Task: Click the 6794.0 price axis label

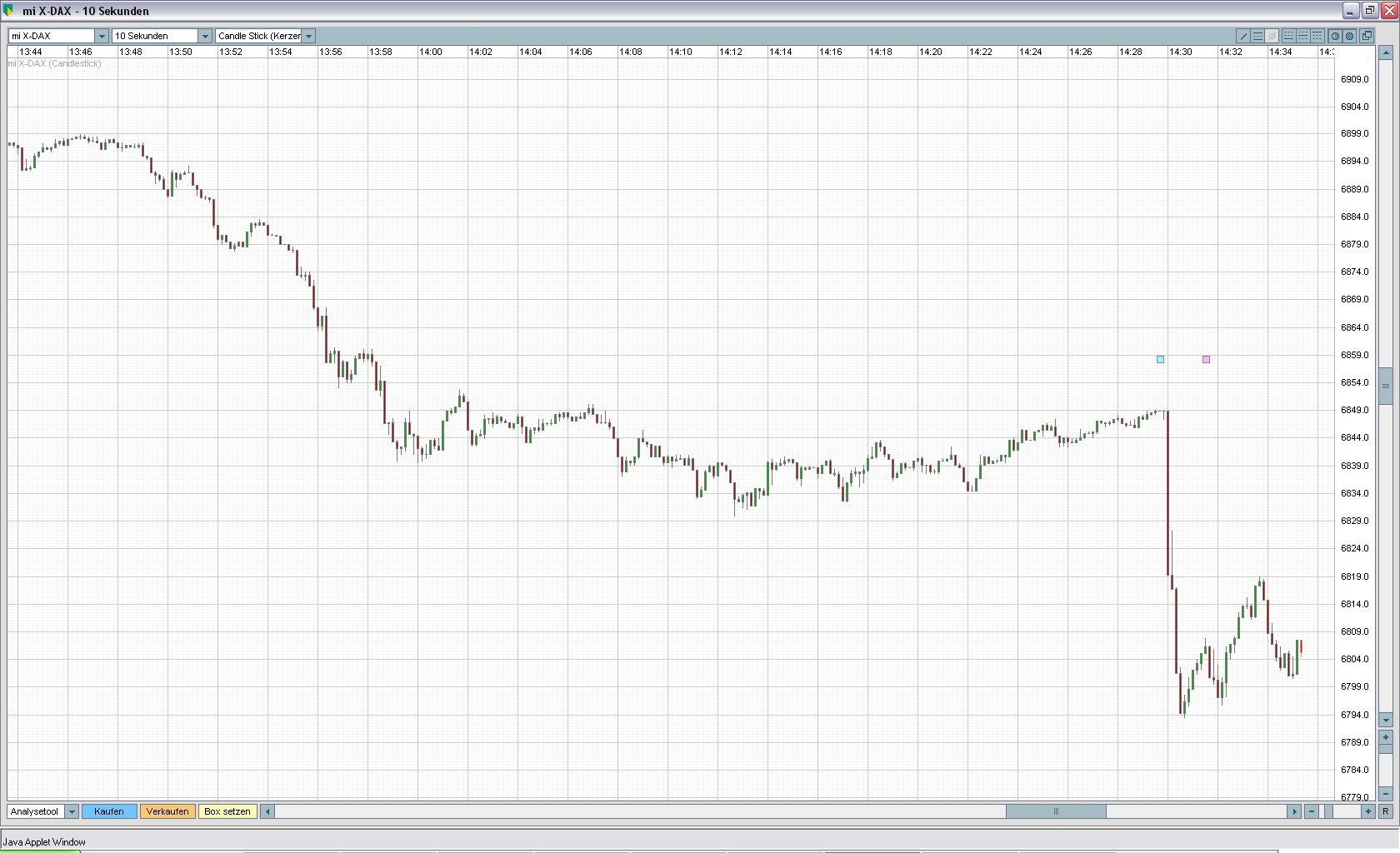Action: [x=1354, y=715]
